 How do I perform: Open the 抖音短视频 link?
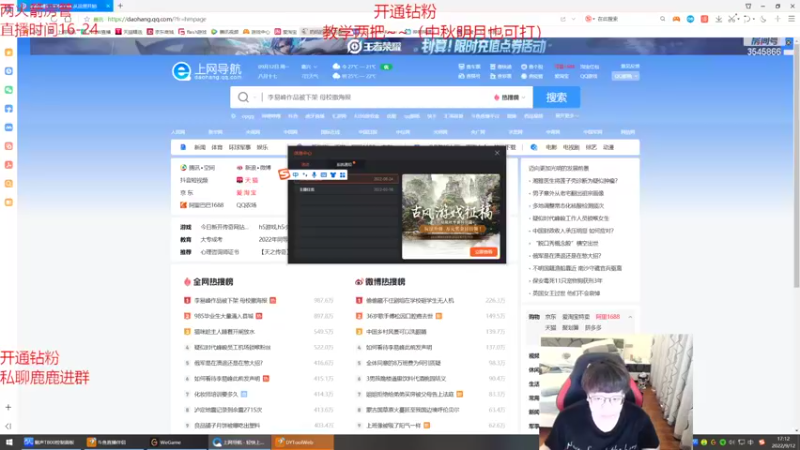click(x=194, y=180)
